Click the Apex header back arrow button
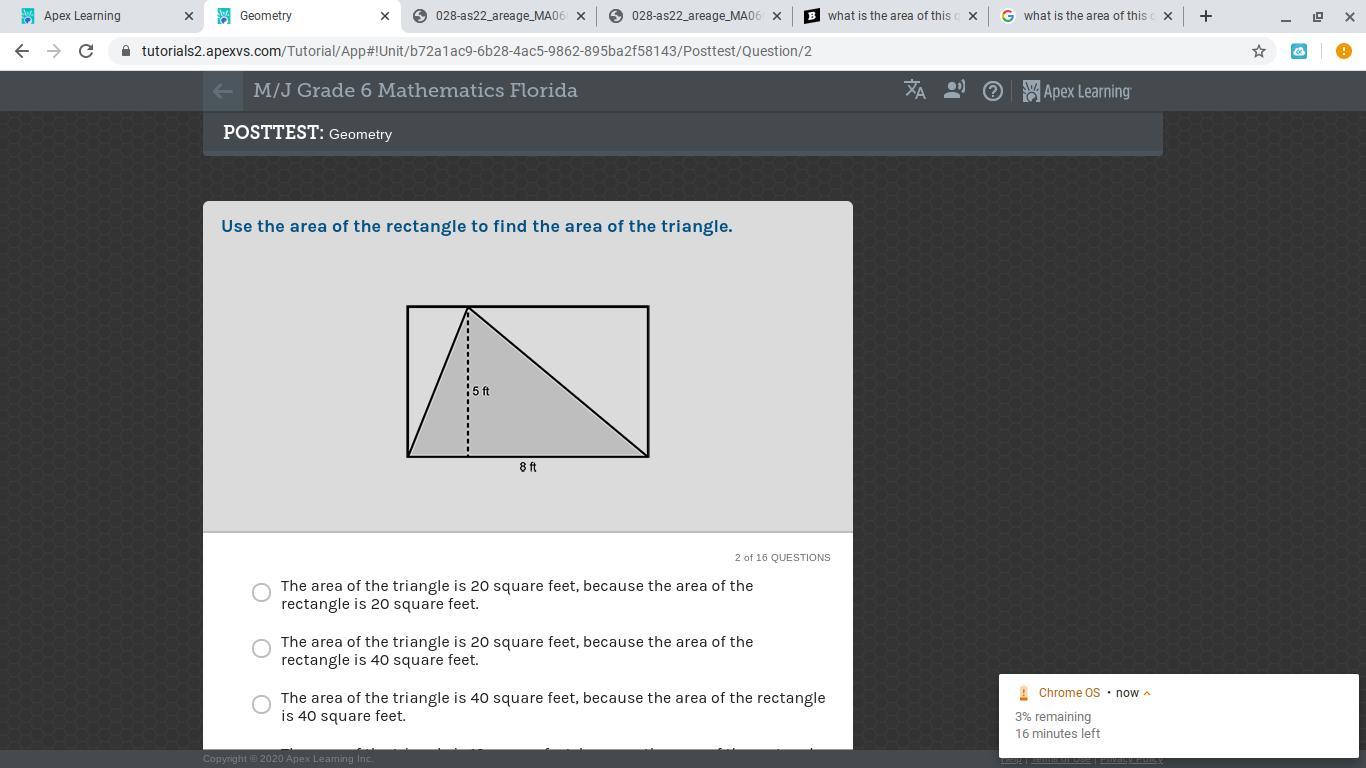This screenshot has width=1366, height=768. [222, 91]
